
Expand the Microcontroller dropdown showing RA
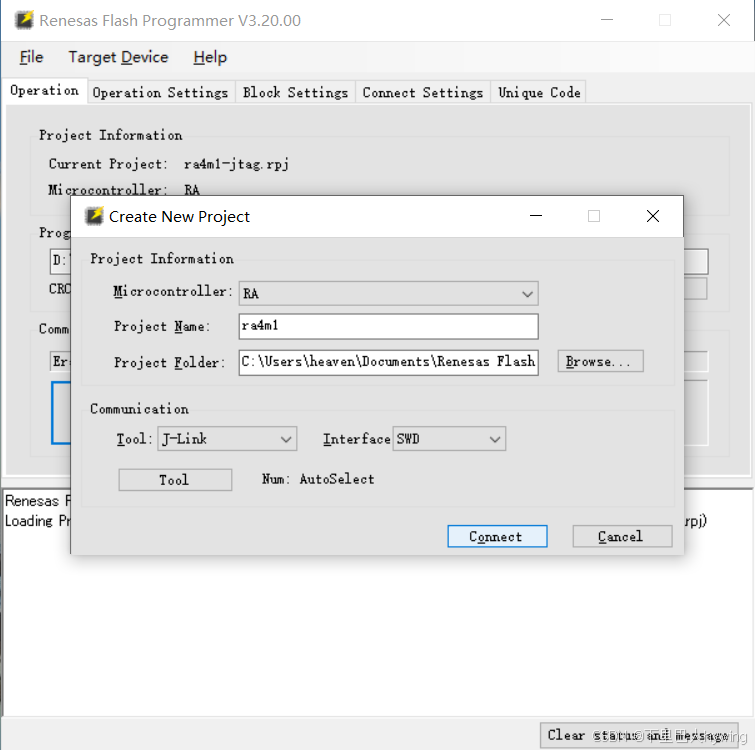coord(389,294)
